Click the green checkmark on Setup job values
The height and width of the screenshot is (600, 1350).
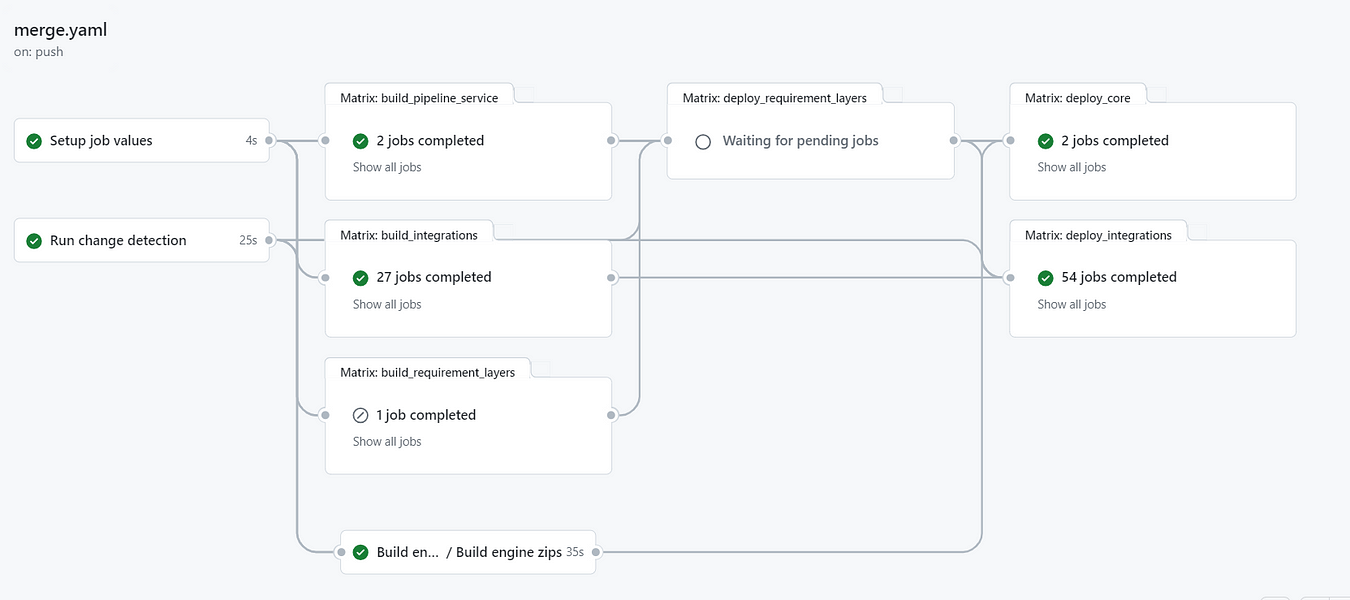coord(33,140)
